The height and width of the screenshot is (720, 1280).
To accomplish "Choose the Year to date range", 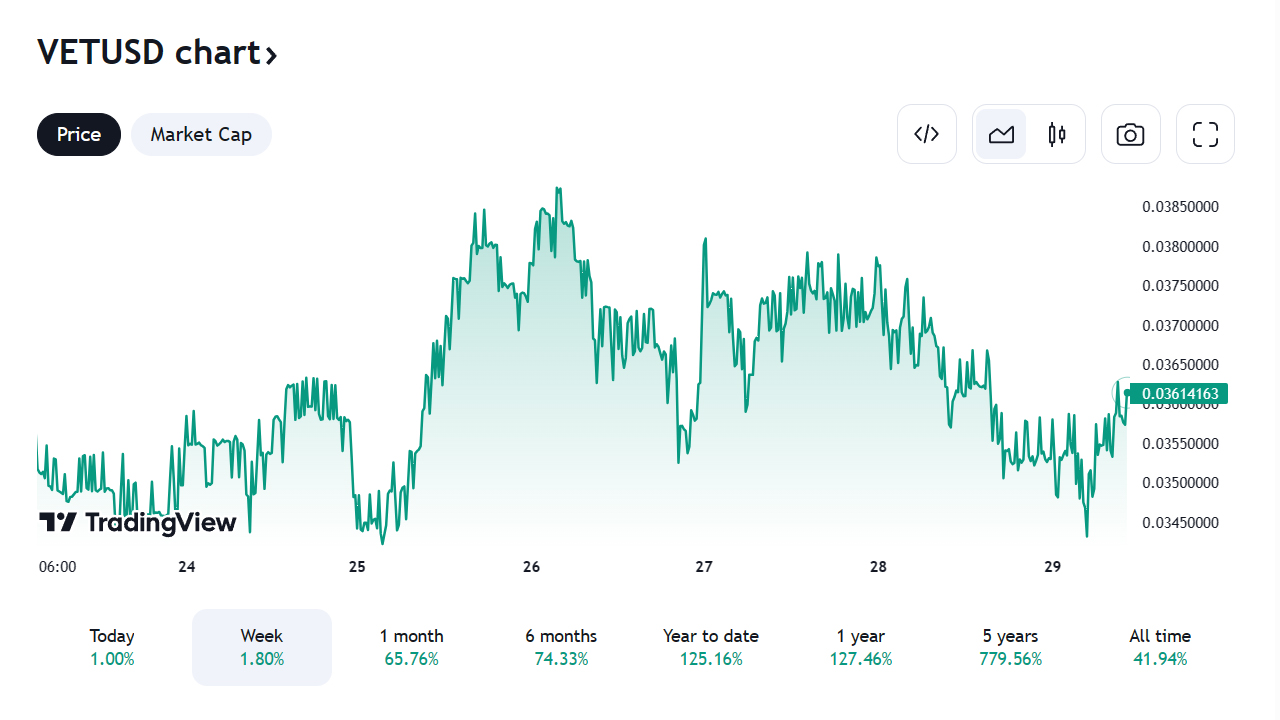I will pyautogui.click(x=711, y=647).
